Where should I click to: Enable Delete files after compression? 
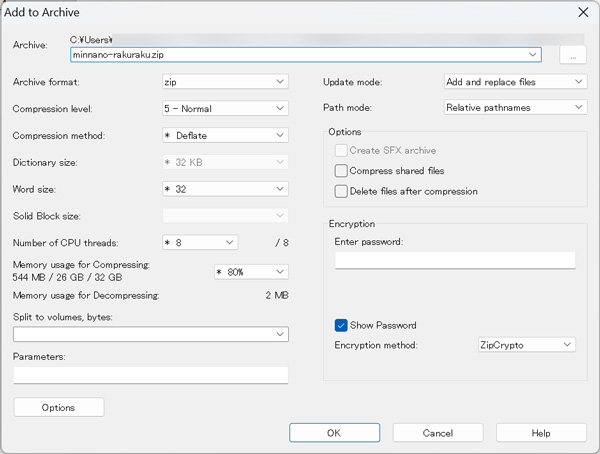[341, 191]
